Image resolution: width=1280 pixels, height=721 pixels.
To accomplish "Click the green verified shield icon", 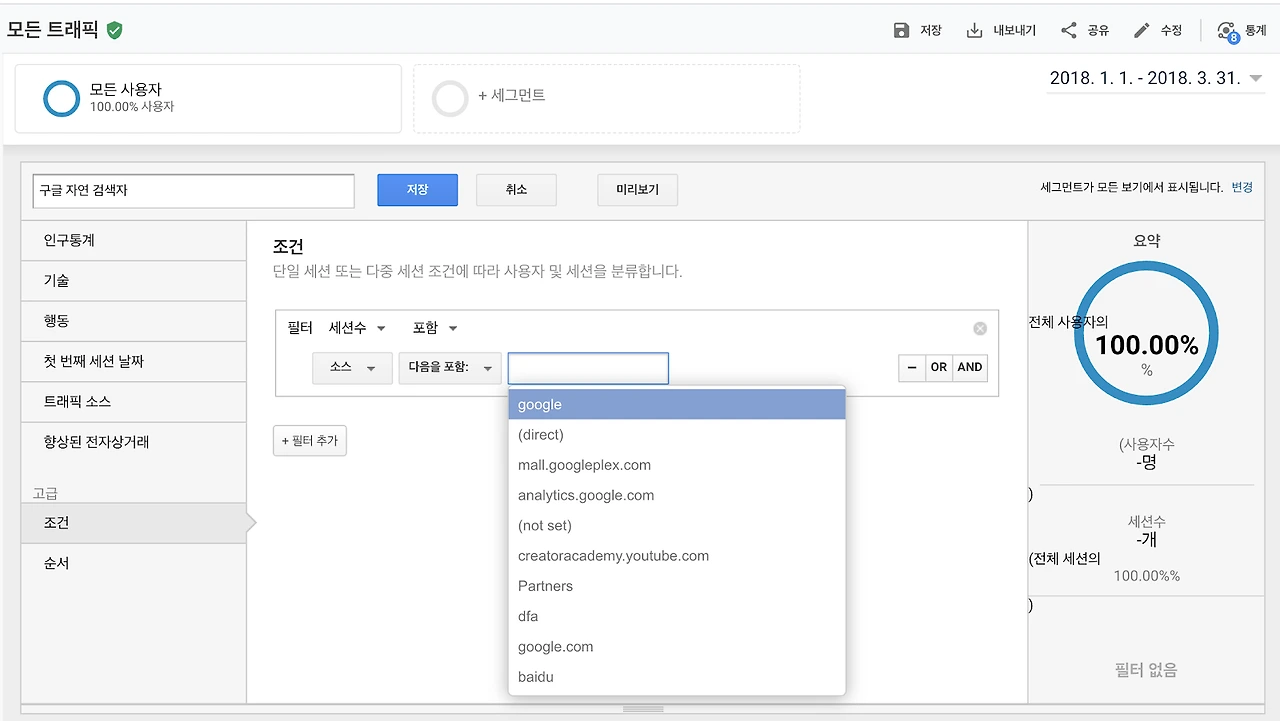I will [115, 31].
